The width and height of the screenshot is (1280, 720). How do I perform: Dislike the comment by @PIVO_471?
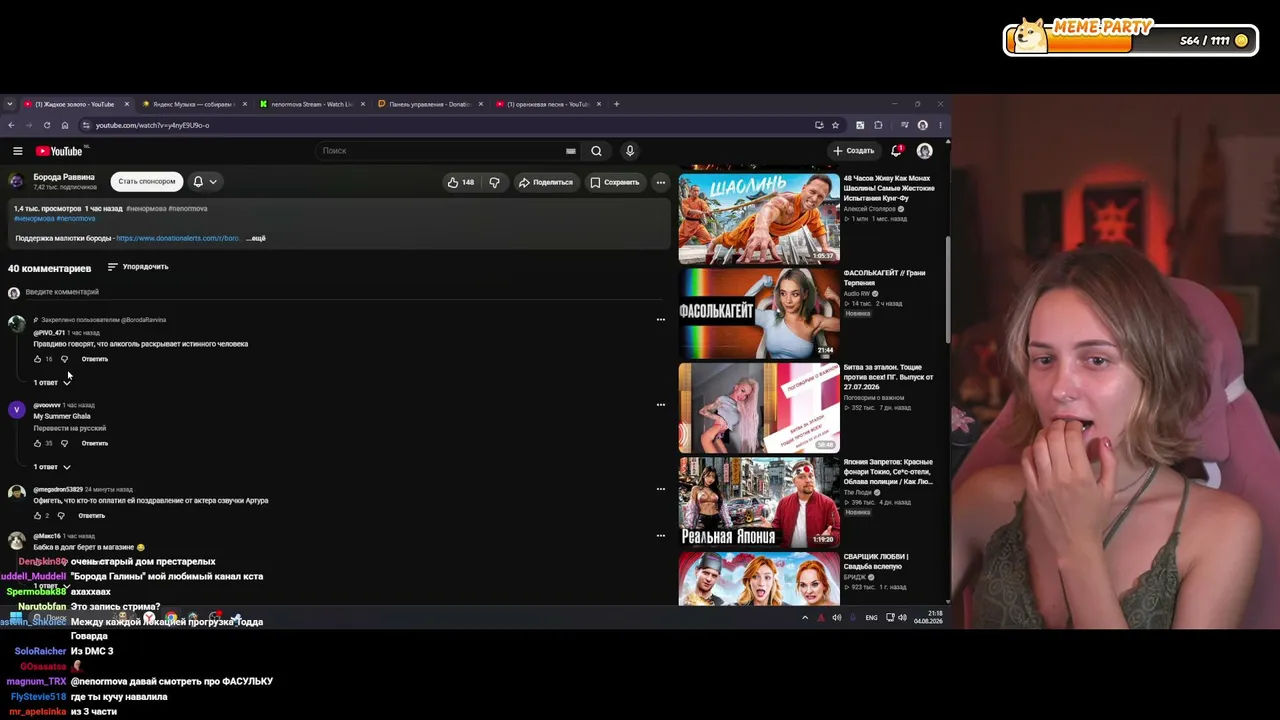pos(64,359)
